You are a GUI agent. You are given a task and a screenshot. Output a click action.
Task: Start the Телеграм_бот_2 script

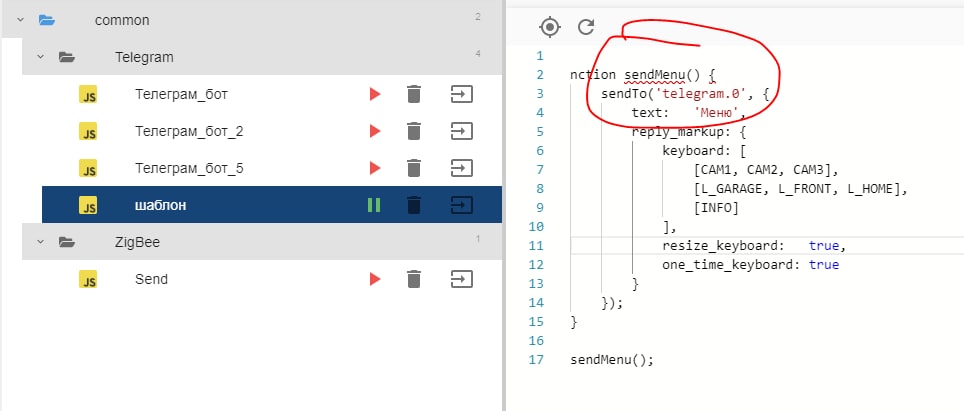374,131
